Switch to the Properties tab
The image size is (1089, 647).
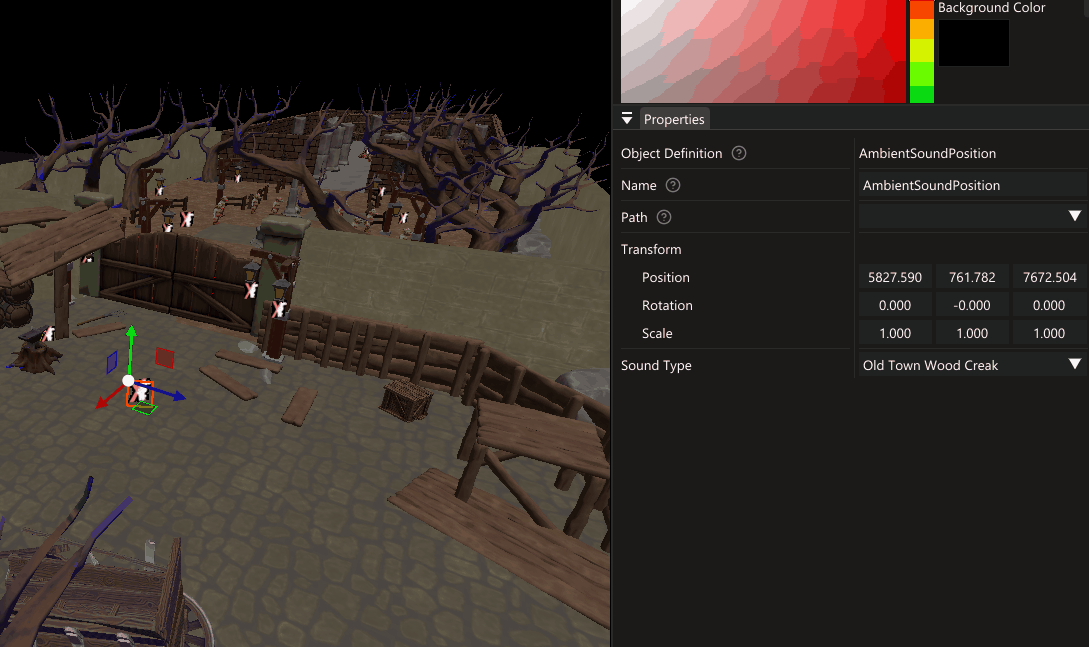click(x=674, y=119)
